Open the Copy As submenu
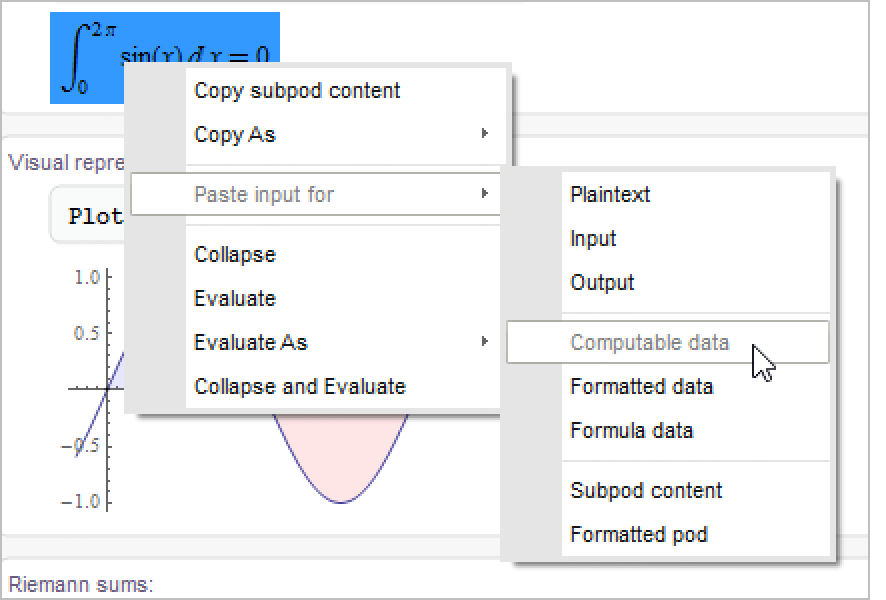 235,135
